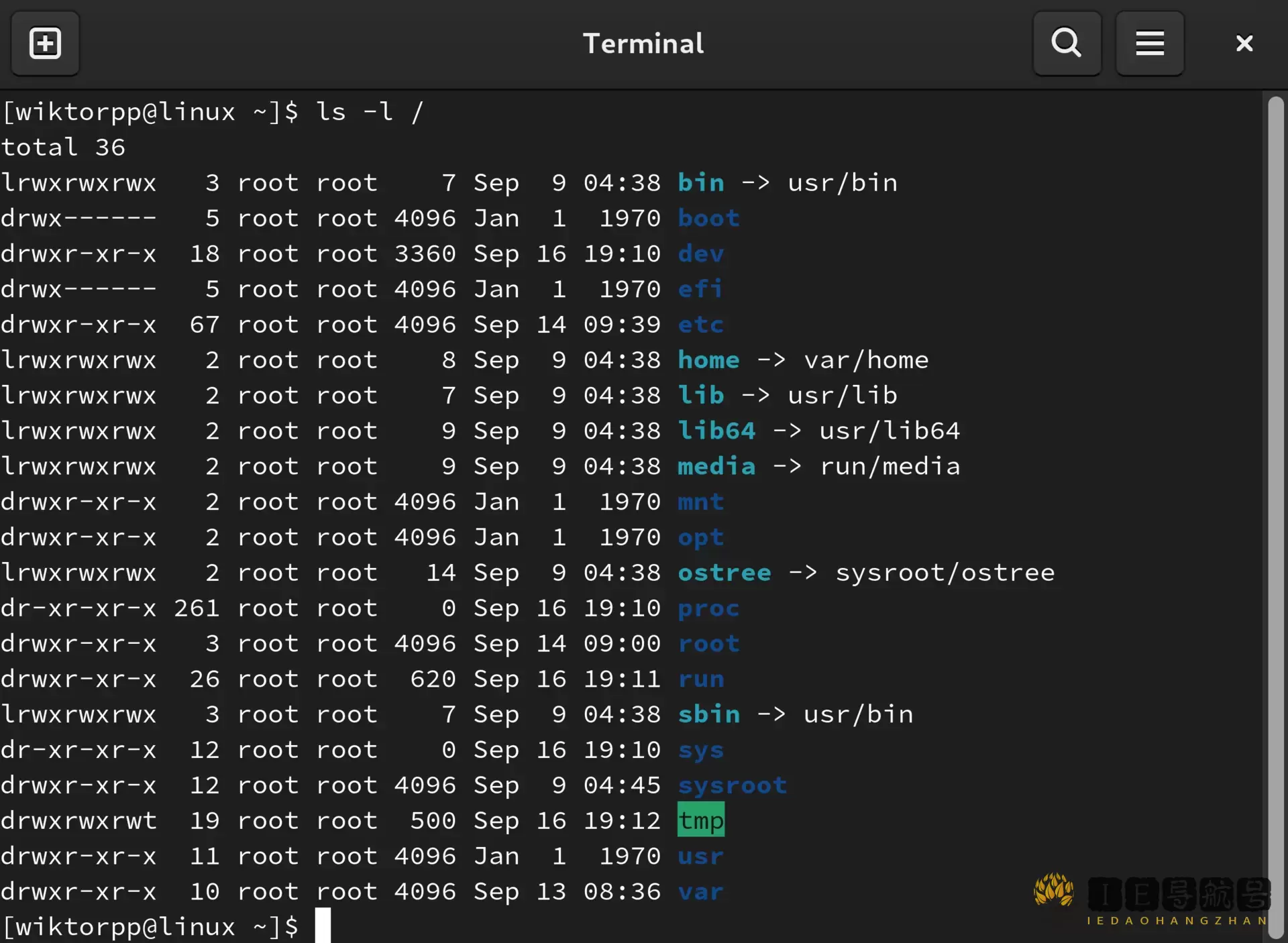This screenshot has width=1288, height=943.
Task: Click the Terminal title in header
Action: (643, 44)
